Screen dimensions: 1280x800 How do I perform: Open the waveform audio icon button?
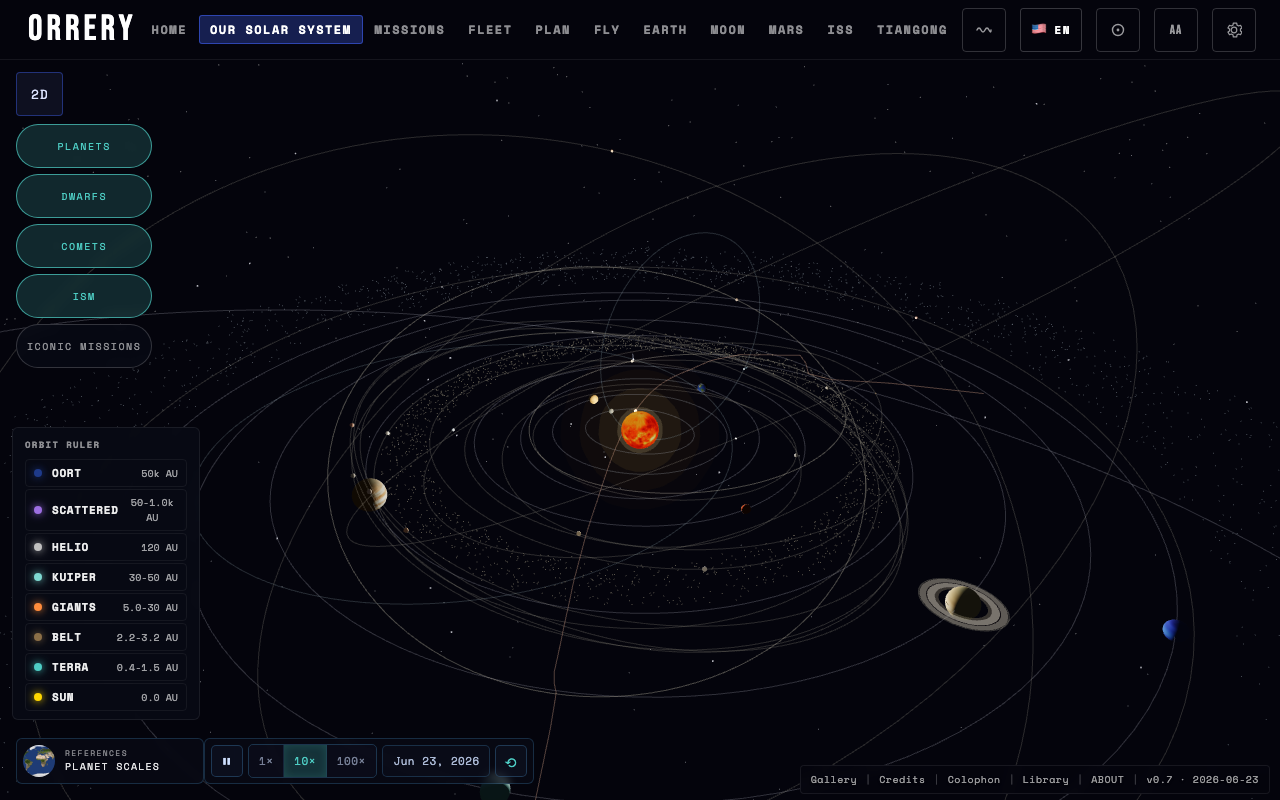(x=984, y=30)
